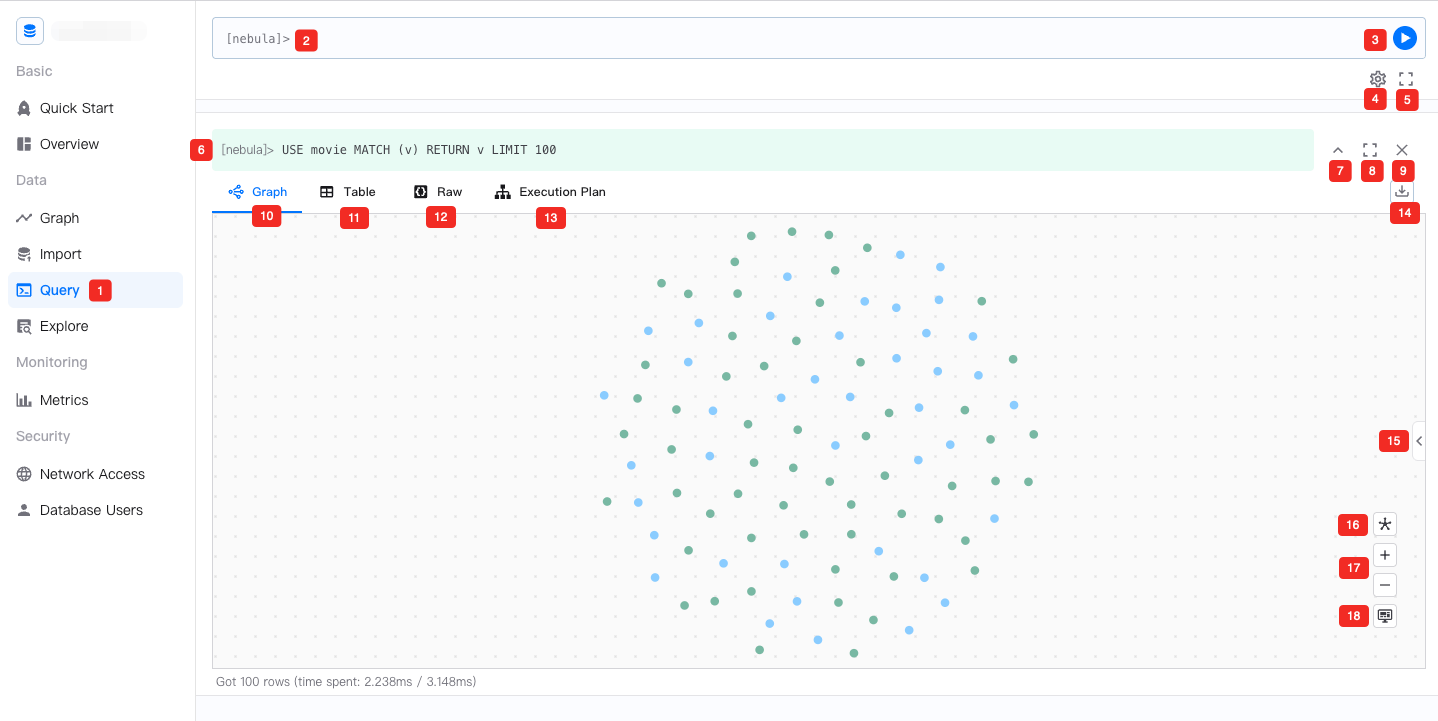
Task: Click in the nebula query input field
Action: 800,39
